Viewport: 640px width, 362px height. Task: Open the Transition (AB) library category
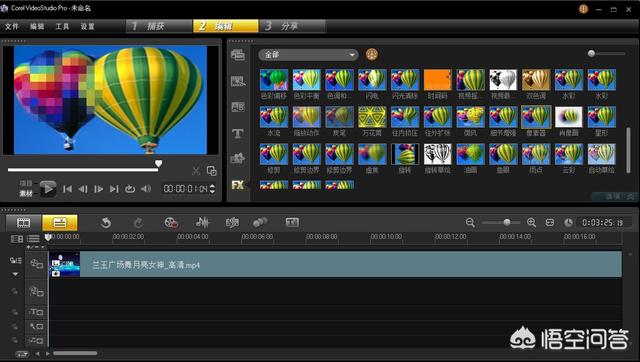click(x=238, y=107)
